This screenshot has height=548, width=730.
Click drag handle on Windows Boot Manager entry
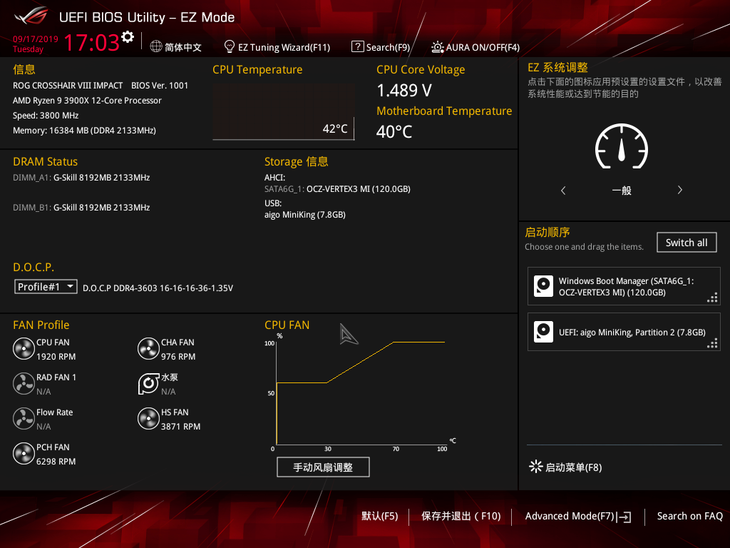[x=712, y=298]
